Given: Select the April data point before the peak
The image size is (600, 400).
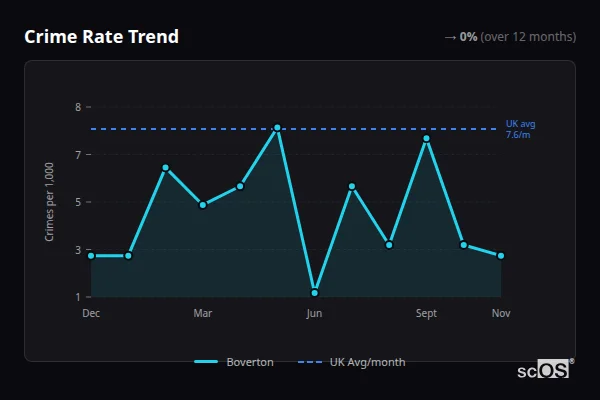Looking at the screenshot, I should click(240, 186).
